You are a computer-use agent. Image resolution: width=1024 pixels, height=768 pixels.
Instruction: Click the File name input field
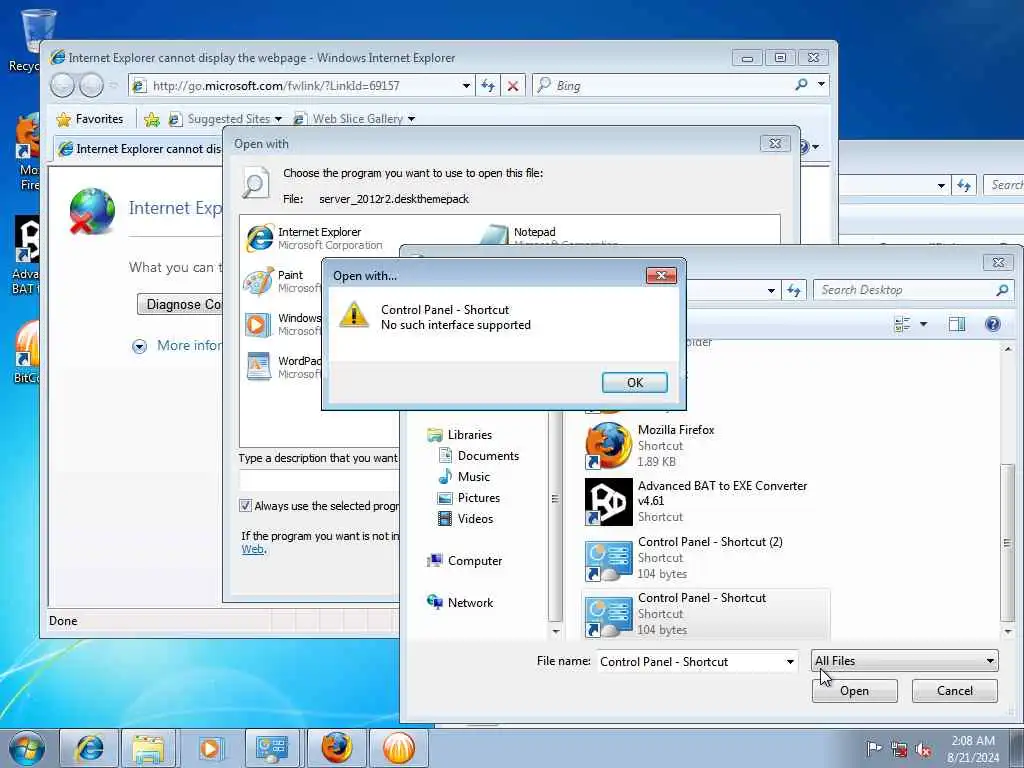pyautogui.click(x=691, y=662)
